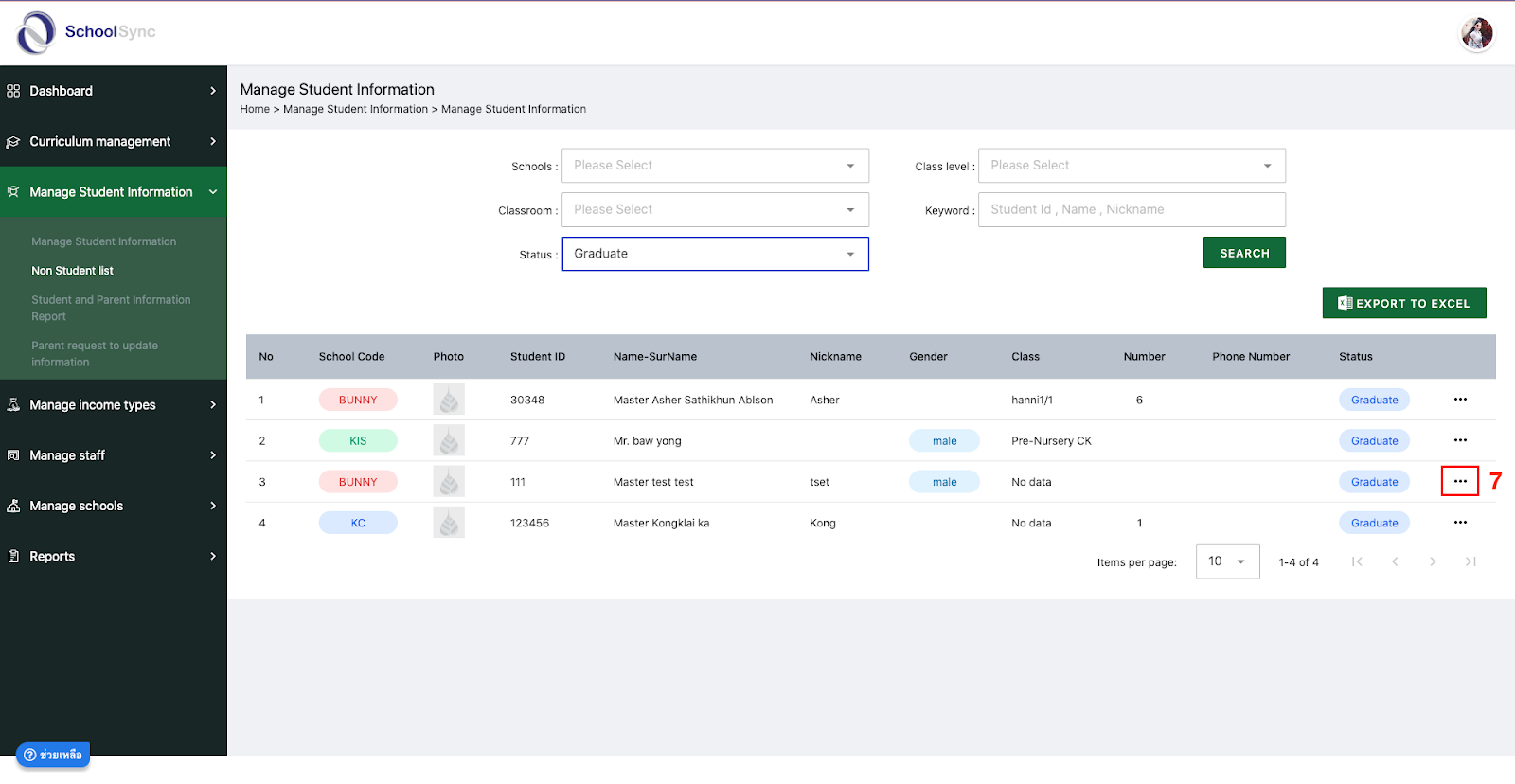Open Parent request to update information
This screenshot has width=1515, height=784.
[x=95, y=354]
